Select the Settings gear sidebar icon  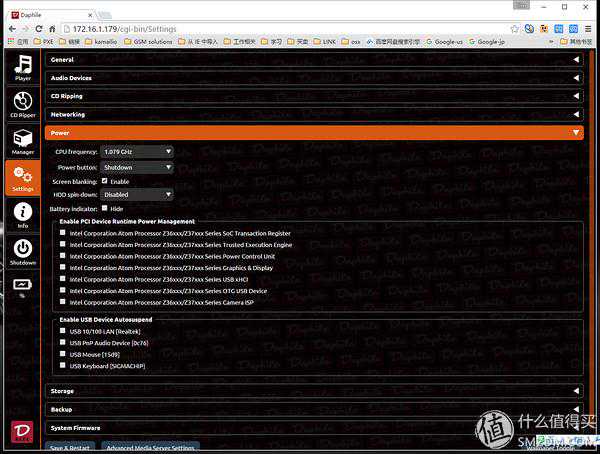tap(22, 178)
